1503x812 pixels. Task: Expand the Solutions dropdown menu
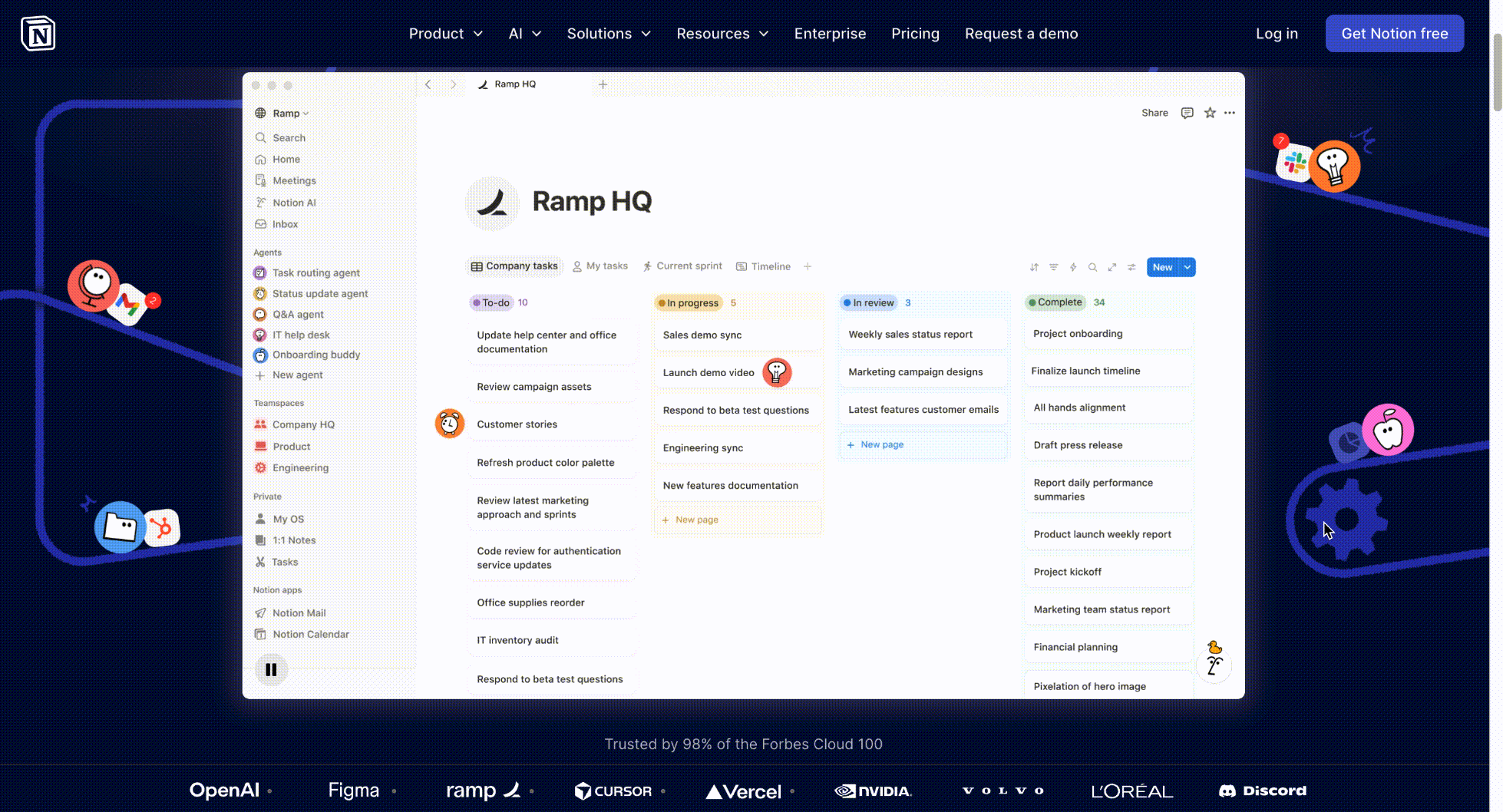(608, 34)
